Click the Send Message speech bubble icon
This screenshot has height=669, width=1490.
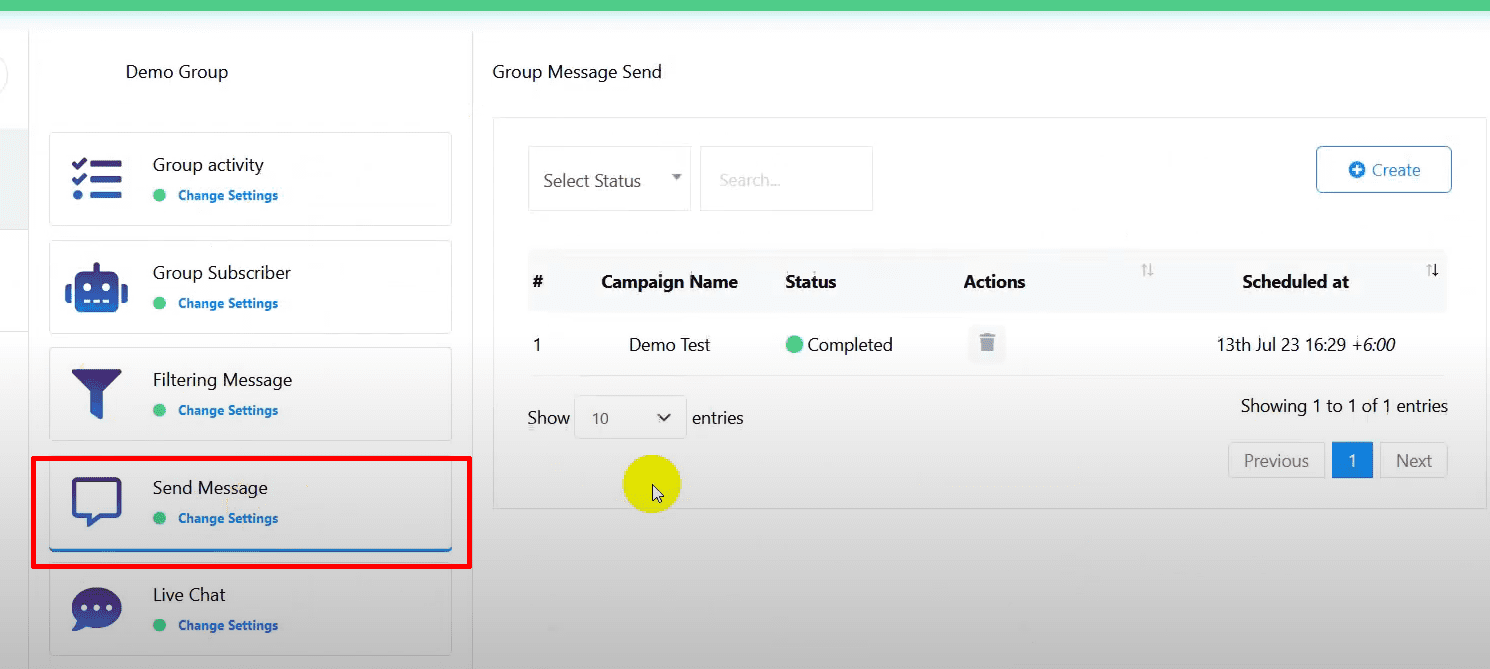point(97,501)
